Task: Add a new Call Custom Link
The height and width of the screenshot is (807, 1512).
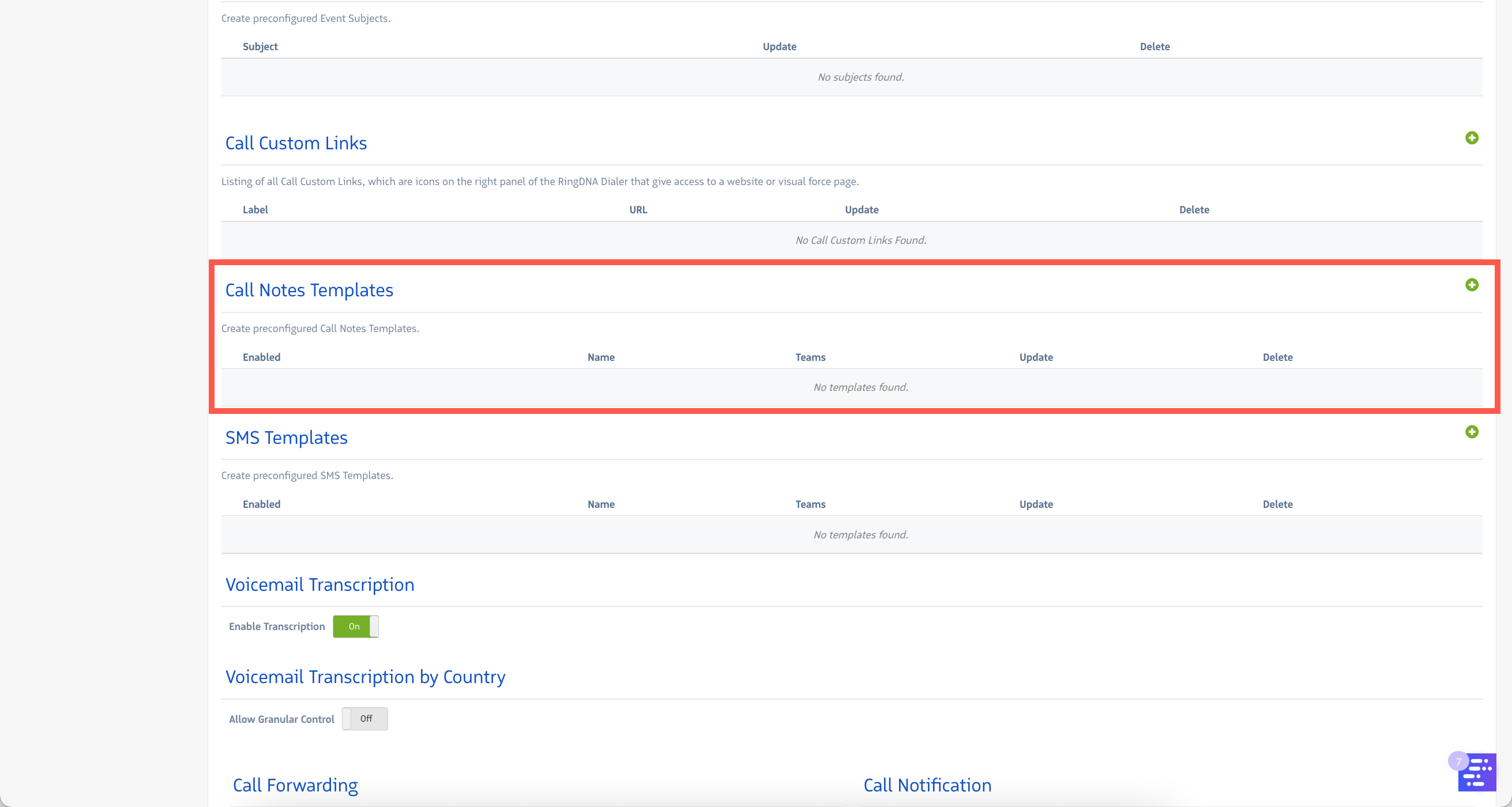Action: click(1472, 138)
